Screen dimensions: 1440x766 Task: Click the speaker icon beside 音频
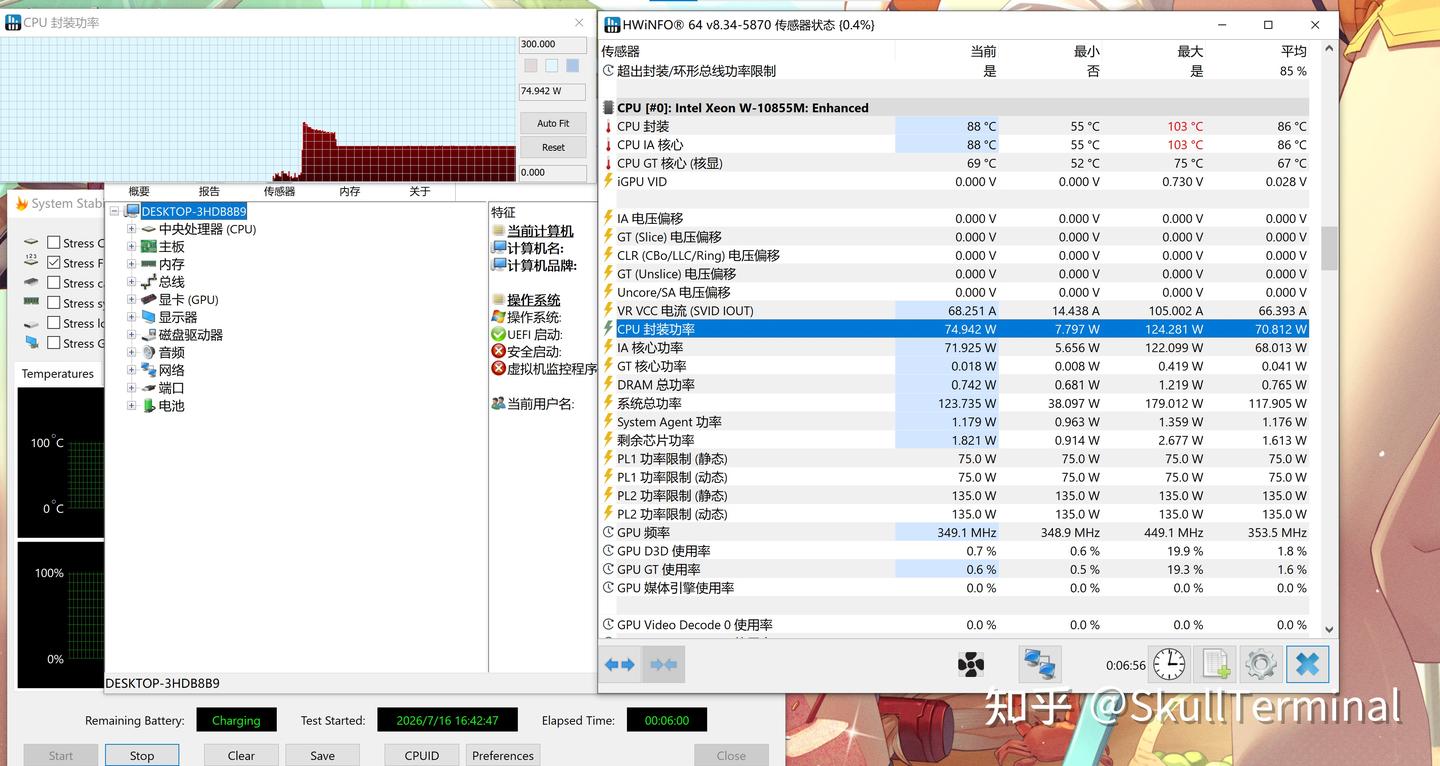(x=148, y=352)
